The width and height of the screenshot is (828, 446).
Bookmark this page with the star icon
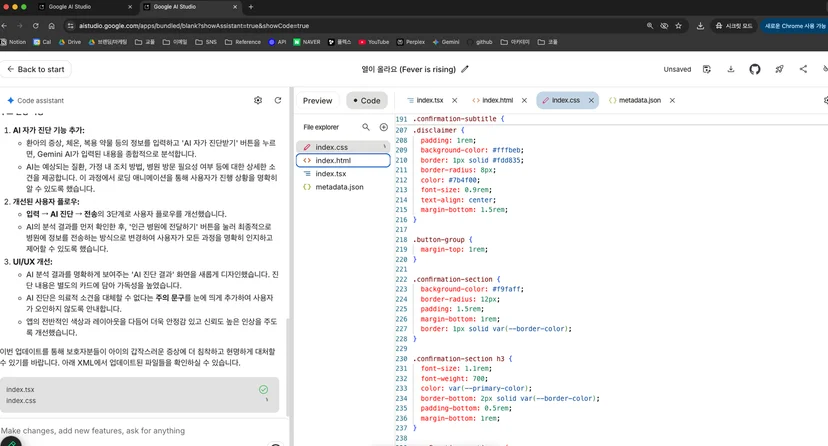[x=679, y=25]
